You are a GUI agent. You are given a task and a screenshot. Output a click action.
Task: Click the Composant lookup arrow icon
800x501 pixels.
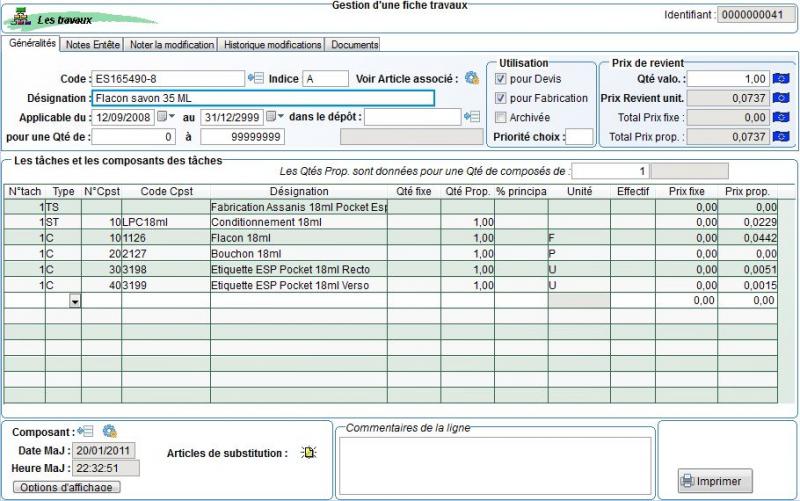tap(85, 432)
